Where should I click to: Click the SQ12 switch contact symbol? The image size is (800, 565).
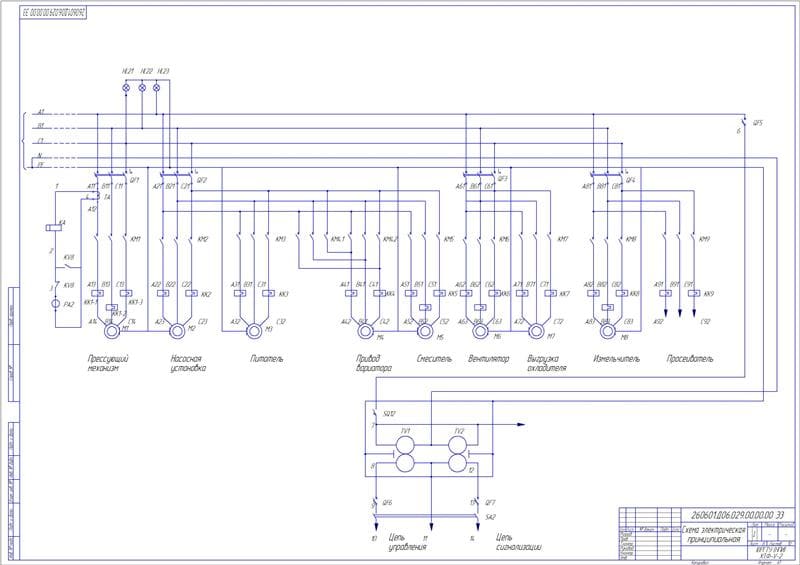point(375,413)
